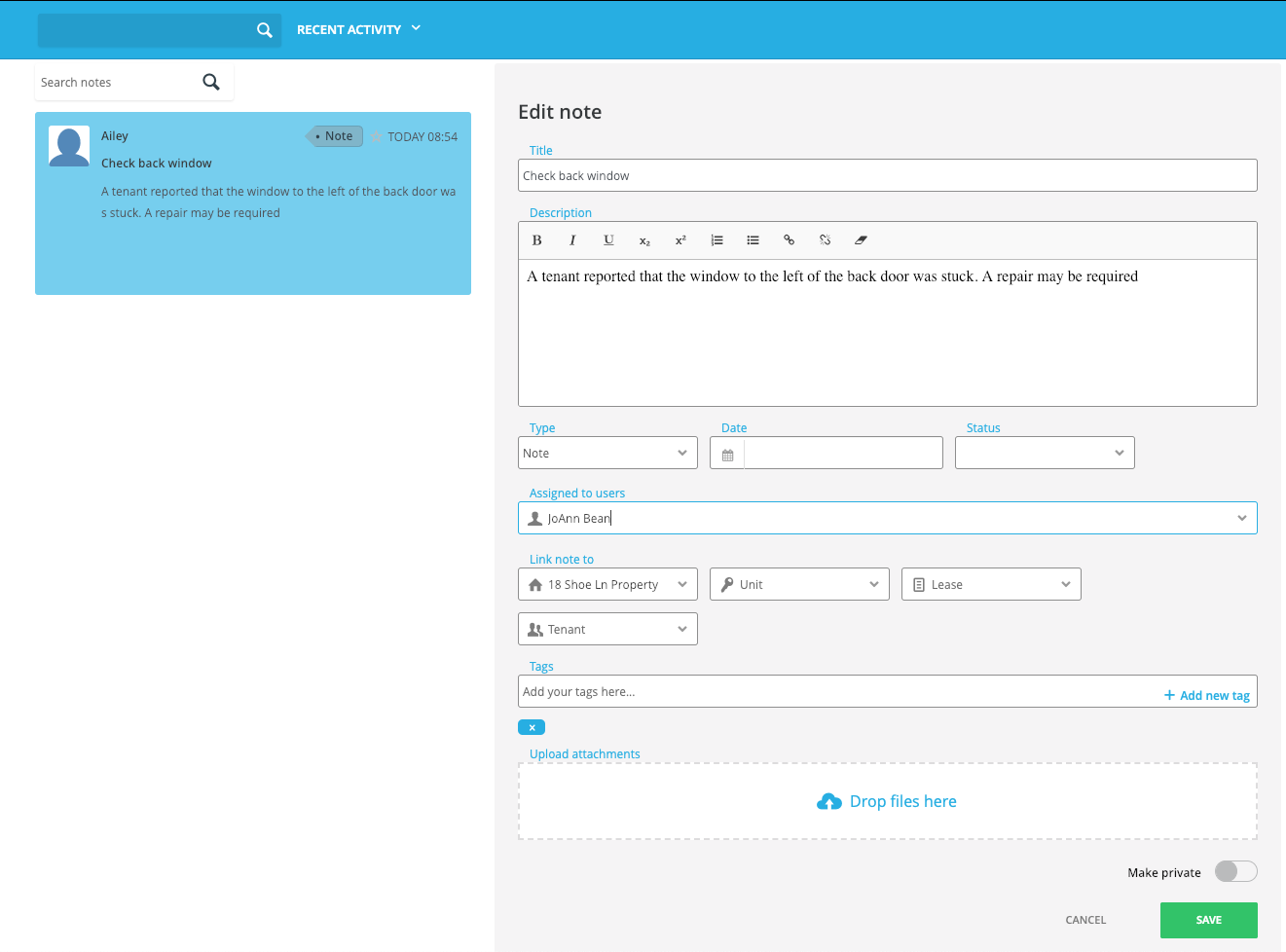This screenshot has height=952, width=1286.
Task: Remove the tag with the x button
Action: coord(532,727)
